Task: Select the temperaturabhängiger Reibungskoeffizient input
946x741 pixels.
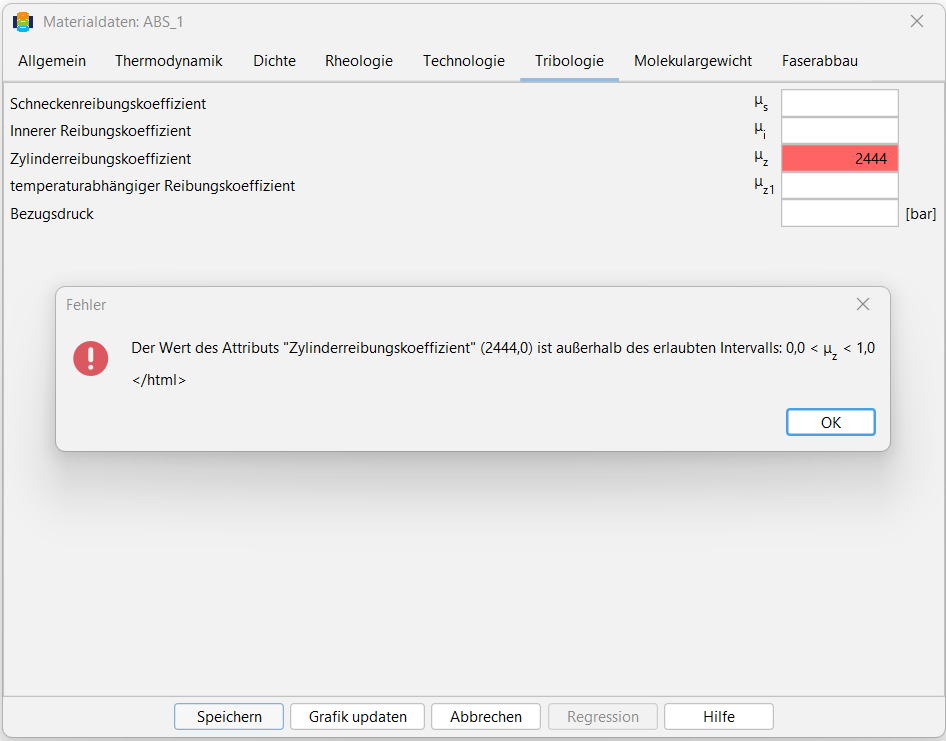Action: coord(839,186)
